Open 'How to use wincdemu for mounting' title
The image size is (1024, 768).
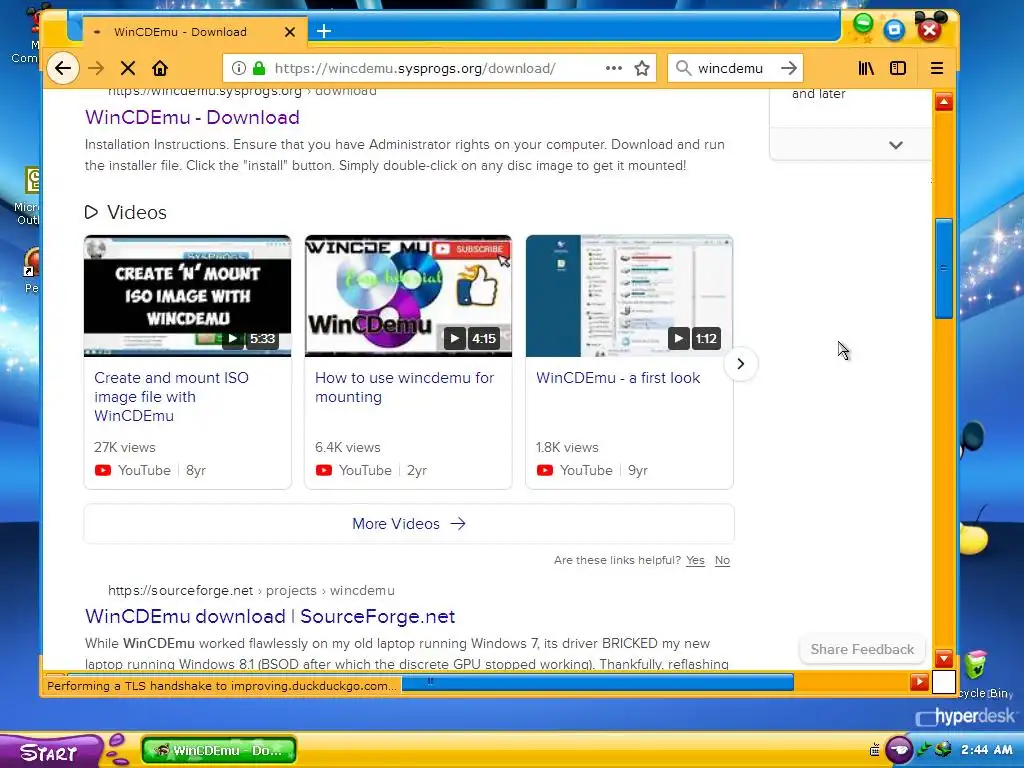pos(404,387)
